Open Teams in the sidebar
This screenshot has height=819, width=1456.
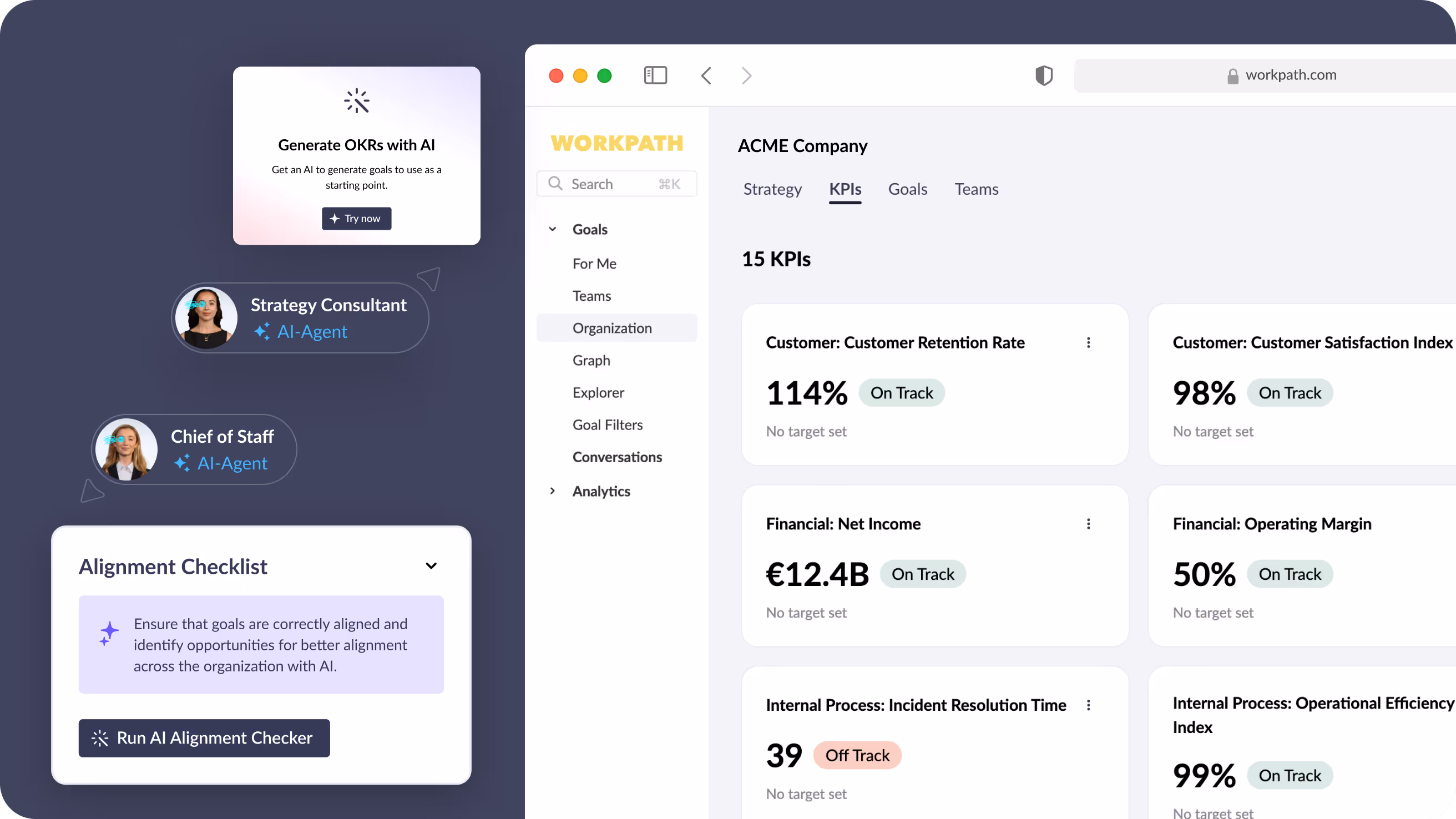pos(591,296)
